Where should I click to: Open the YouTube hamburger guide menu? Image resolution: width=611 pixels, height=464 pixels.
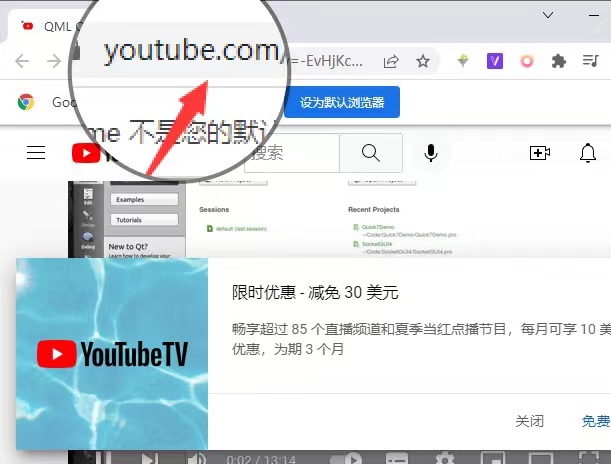(36, 152)
